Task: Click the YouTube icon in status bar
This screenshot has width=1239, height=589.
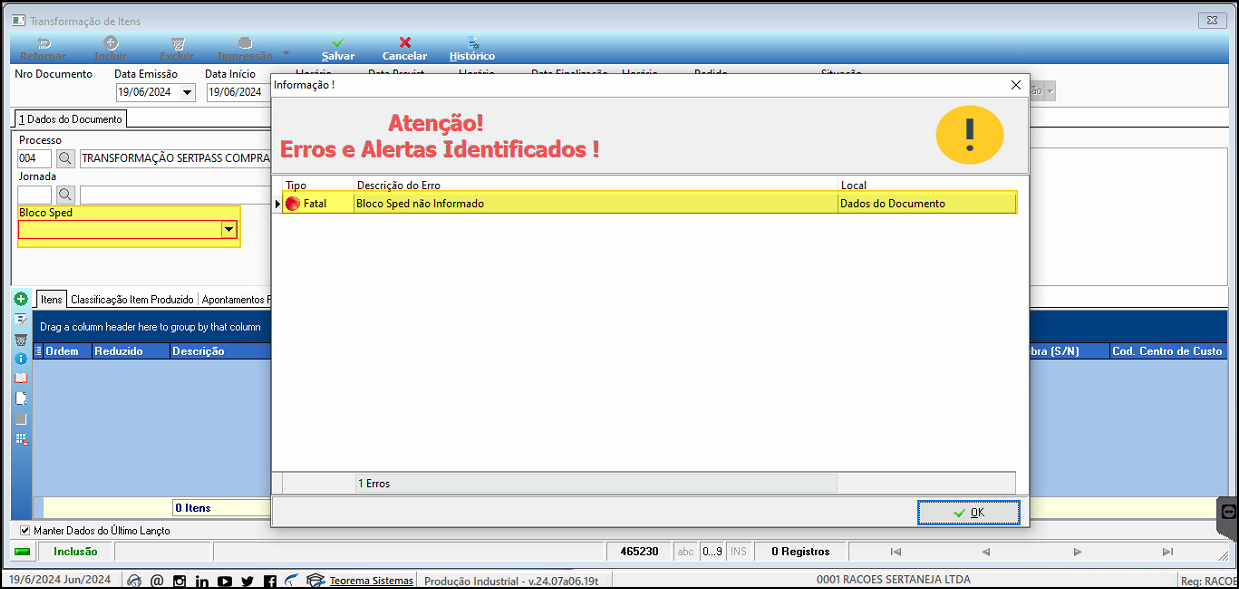Action: click(x=224, y=580)
